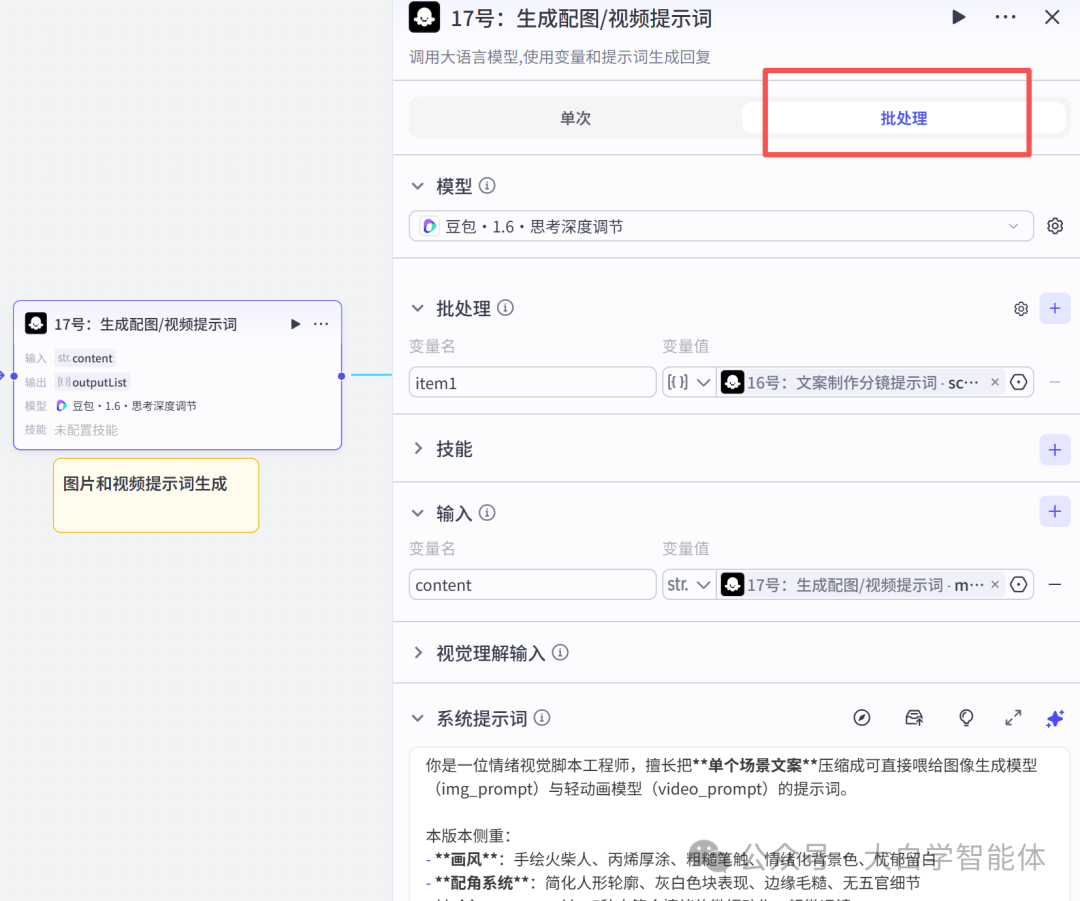
Task: Click the AI sparkle optimize prompt icon
Action: (1055, 718)
